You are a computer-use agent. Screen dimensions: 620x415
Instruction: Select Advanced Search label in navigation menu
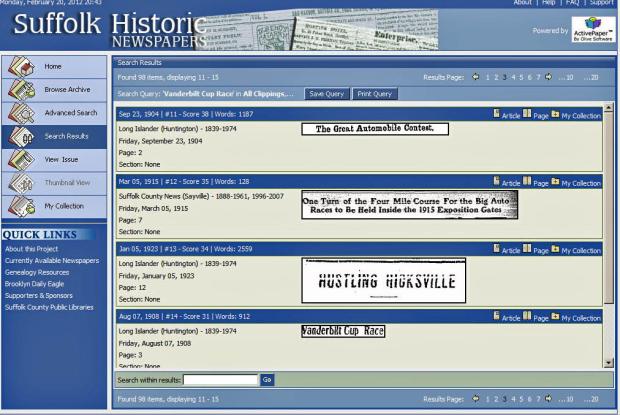tap(71, 113)
